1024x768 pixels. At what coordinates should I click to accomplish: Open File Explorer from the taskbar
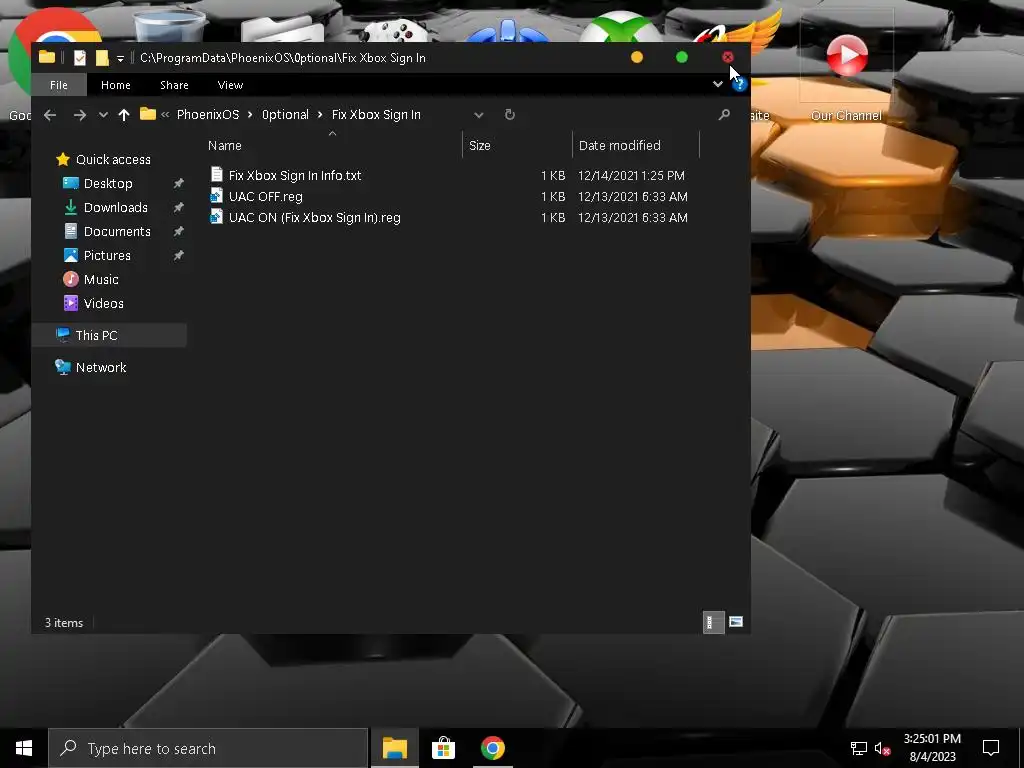[394, 748]
